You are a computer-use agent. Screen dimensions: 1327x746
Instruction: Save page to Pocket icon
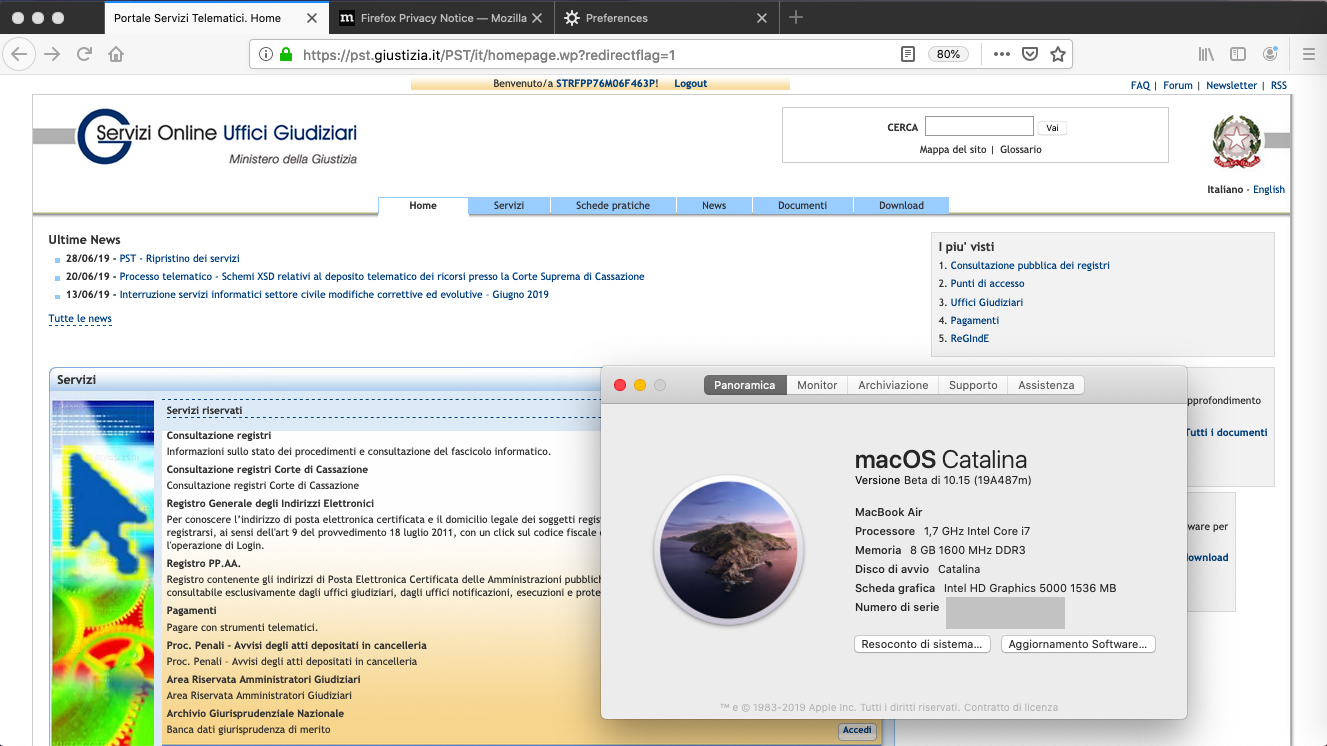pos(1029,55)
